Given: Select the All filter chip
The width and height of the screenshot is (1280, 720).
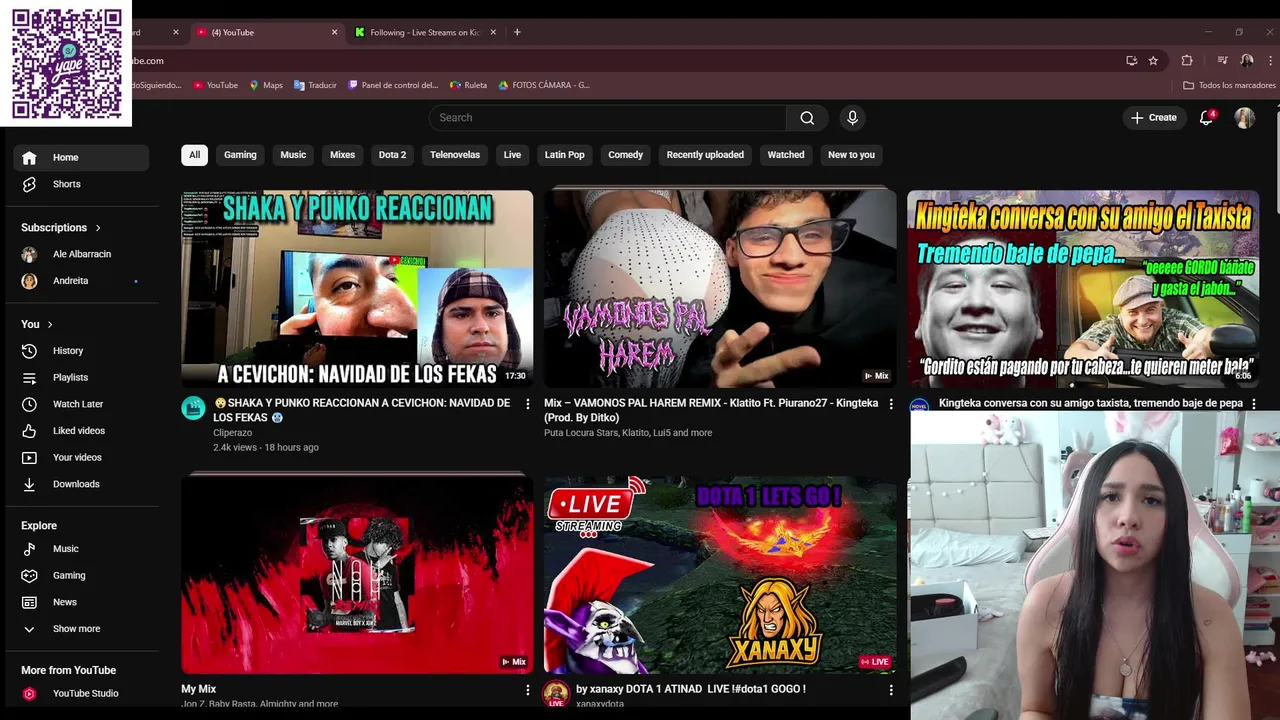Looking at the screenshot, I should tap(194, 155).
